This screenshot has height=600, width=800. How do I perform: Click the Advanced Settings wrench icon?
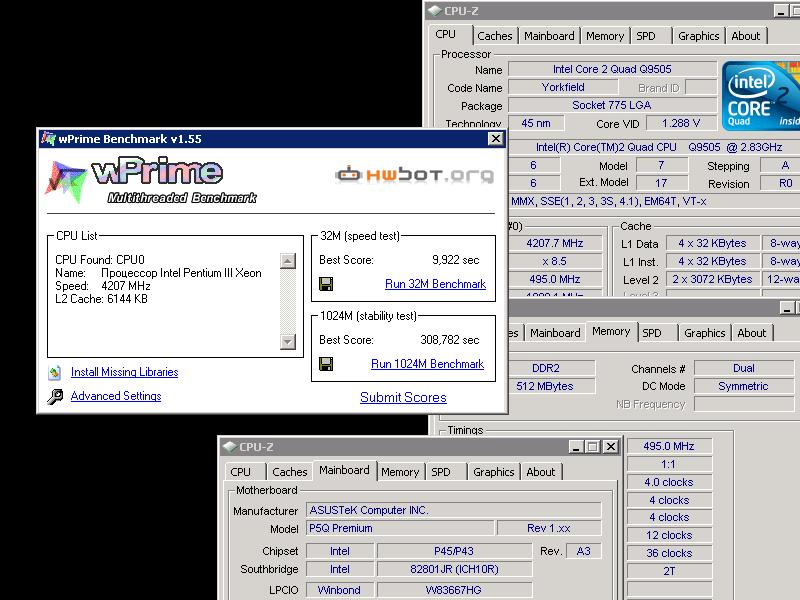(x=55, y=396)
